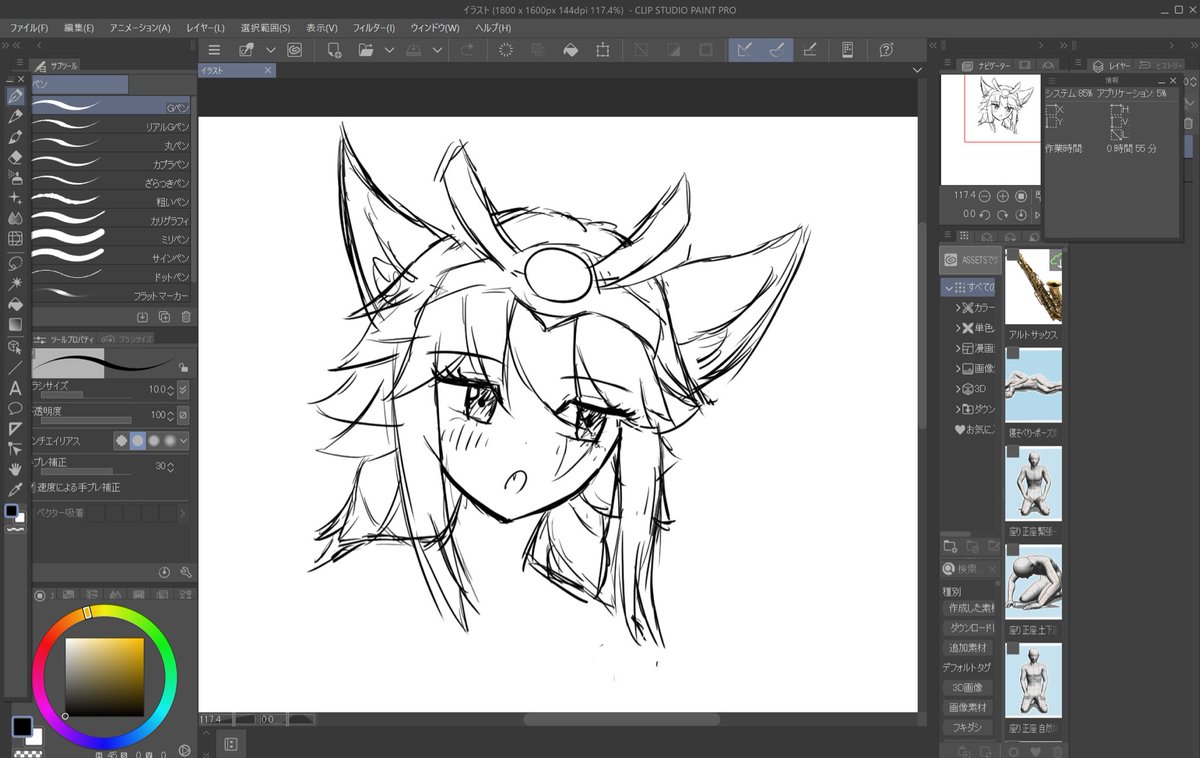This screenshot has height=758, width=1200.
Task: Select the Gradient tool
Action: [x=15, y=325]
